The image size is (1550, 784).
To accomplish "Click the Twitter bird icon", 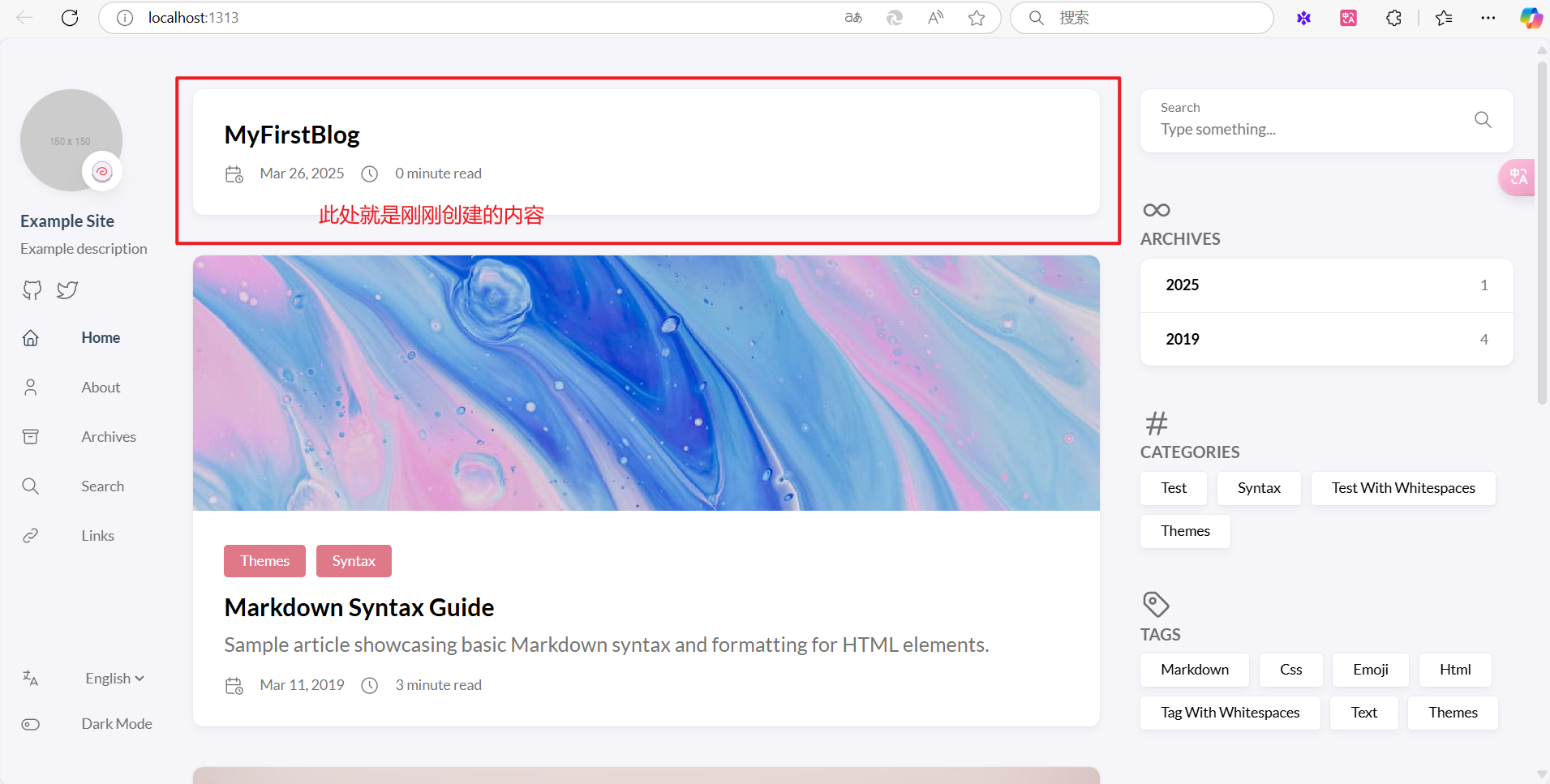I will click(67, 290).
